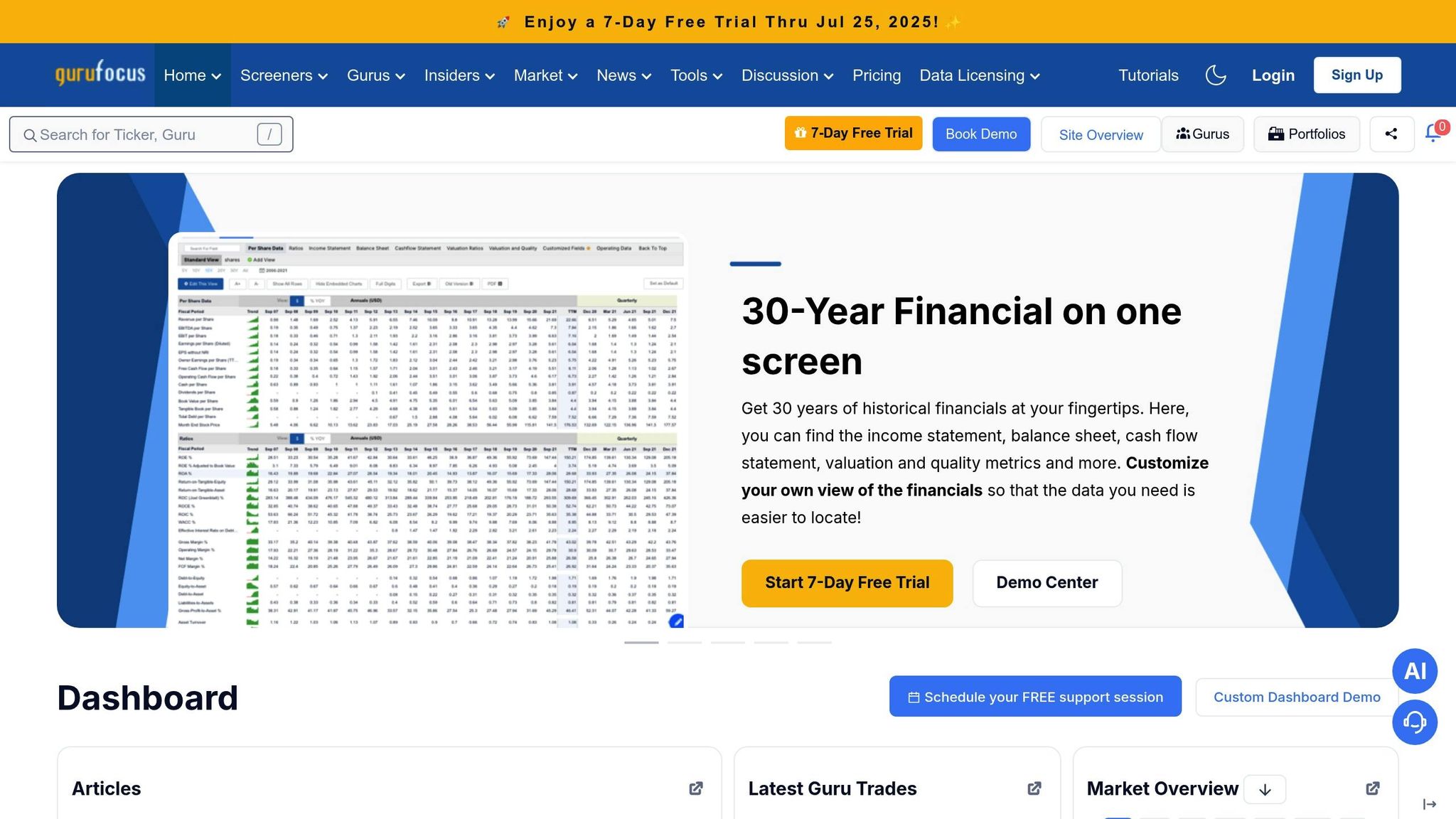Viewport: 1456px width, 819px height.
Task: Click the share icon button
Action: [x=1391, y=134]
